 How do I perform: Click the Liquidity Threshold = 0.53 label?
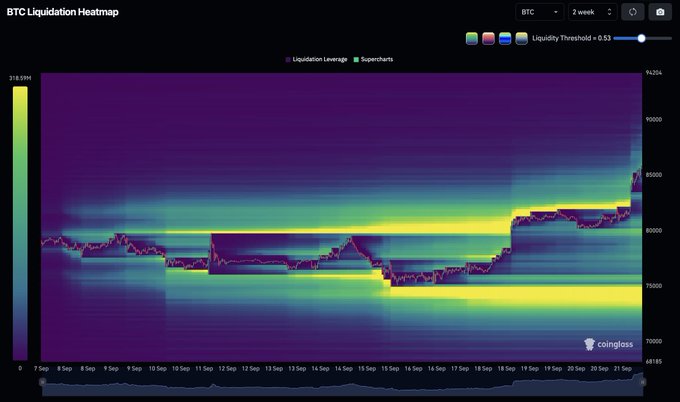point(571,38)
